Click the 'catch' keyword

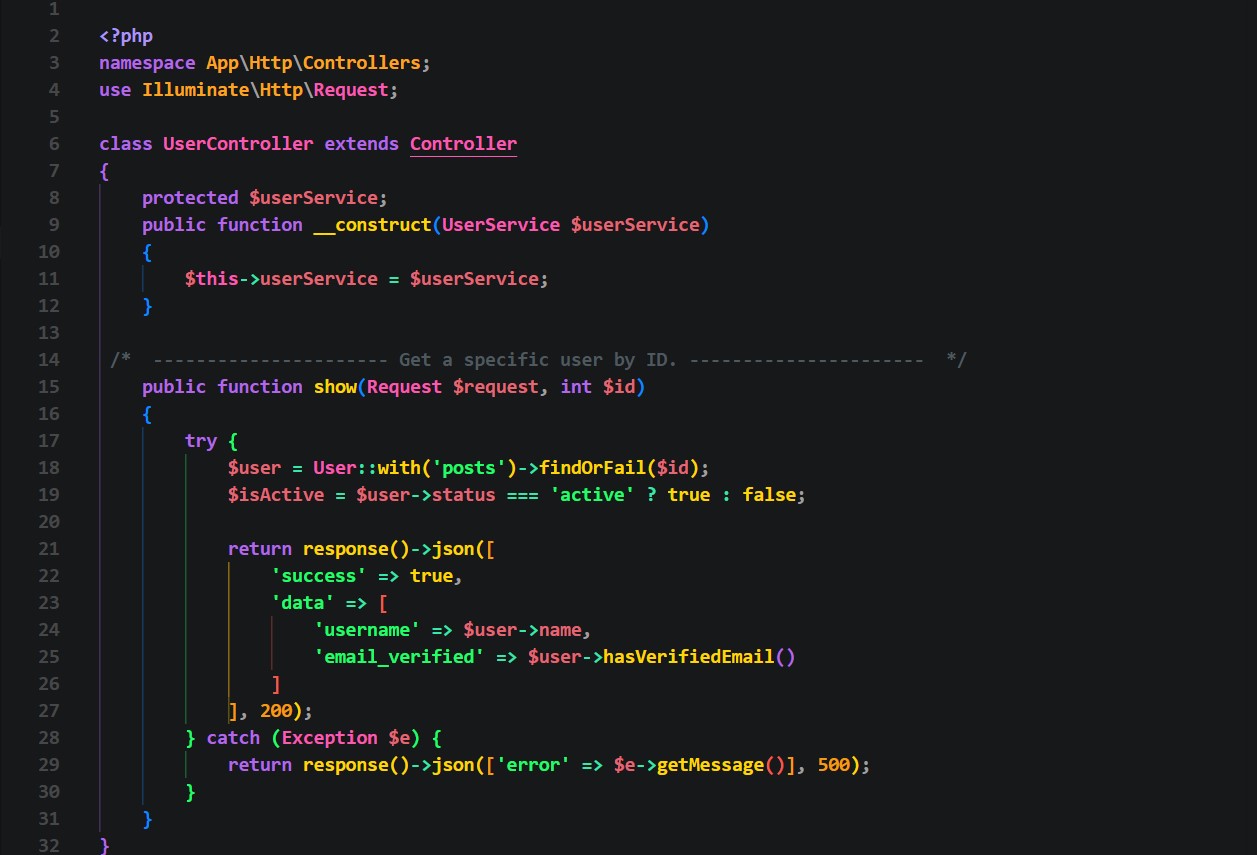(x=233, y=737)
